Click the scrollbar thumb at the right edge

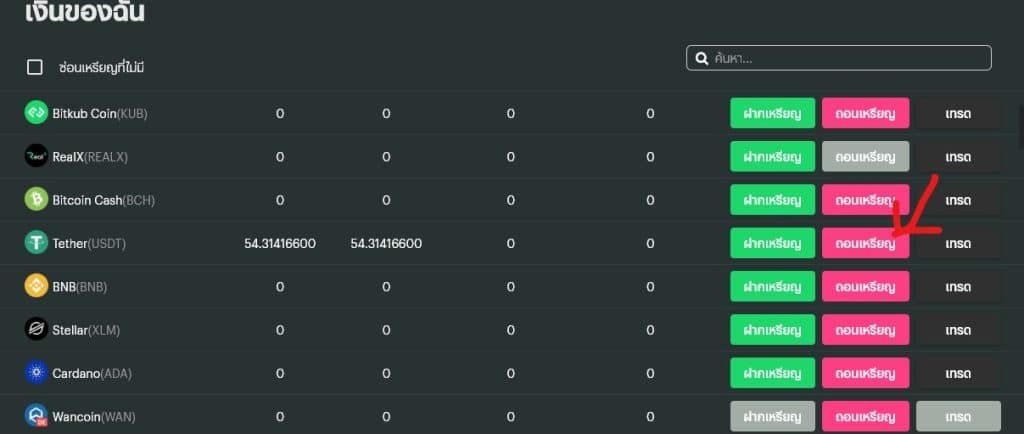[x=1021, y=126]
